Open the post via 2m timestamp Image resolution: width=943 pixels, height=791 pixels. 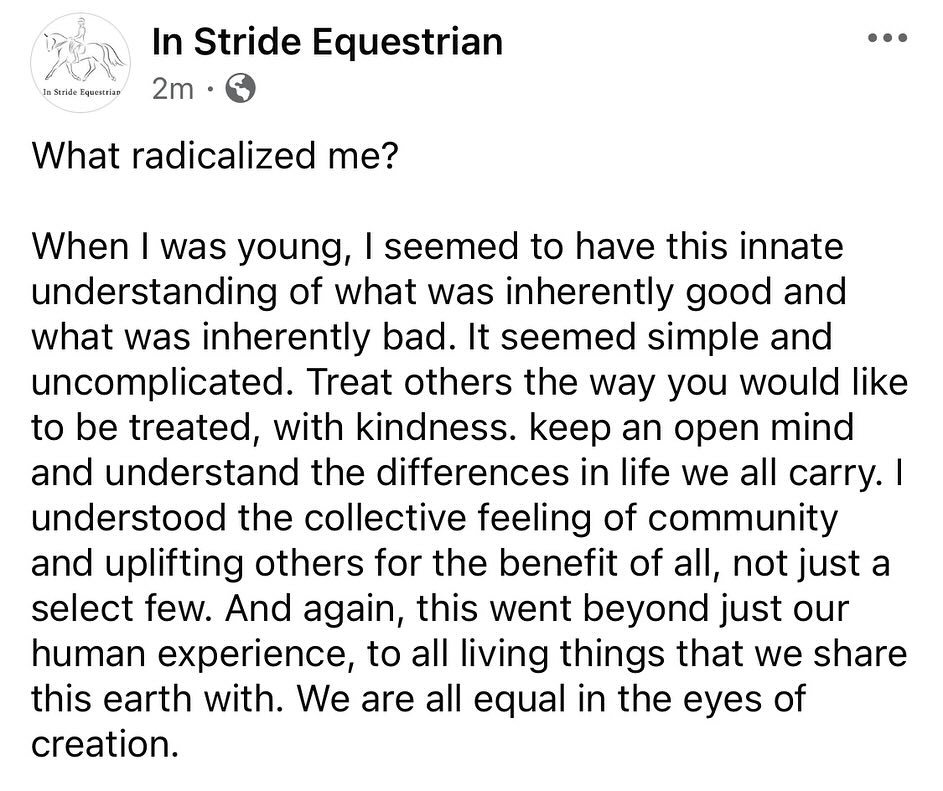click(172, 89)
